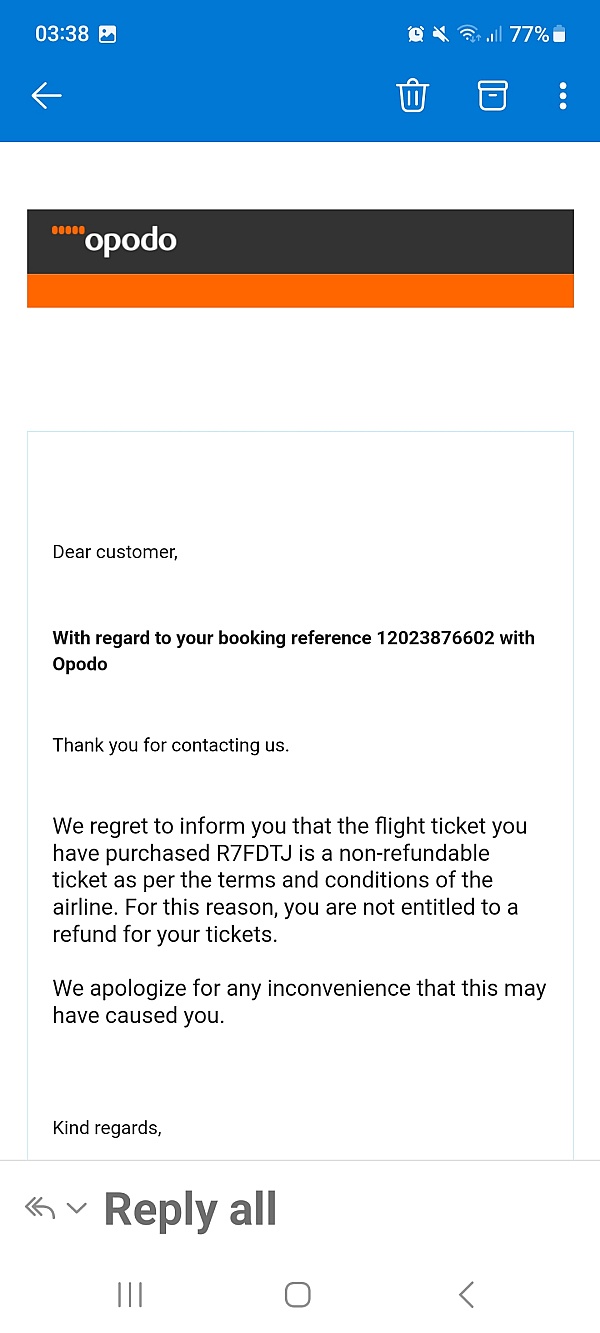
Task: Tap the back arrow to leave email
Action: coord(46,95)
